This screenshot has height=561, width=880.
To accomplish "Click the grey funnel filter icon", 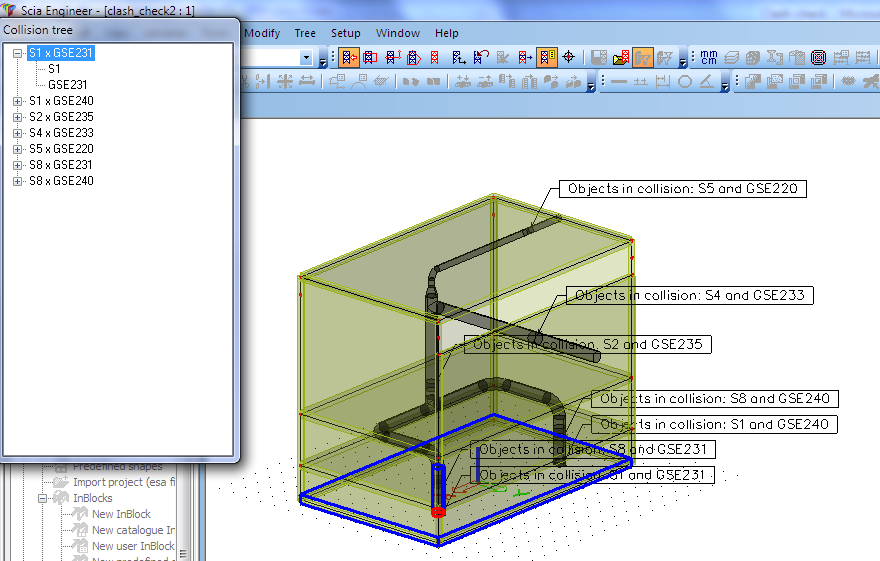I will click(664, 57).
